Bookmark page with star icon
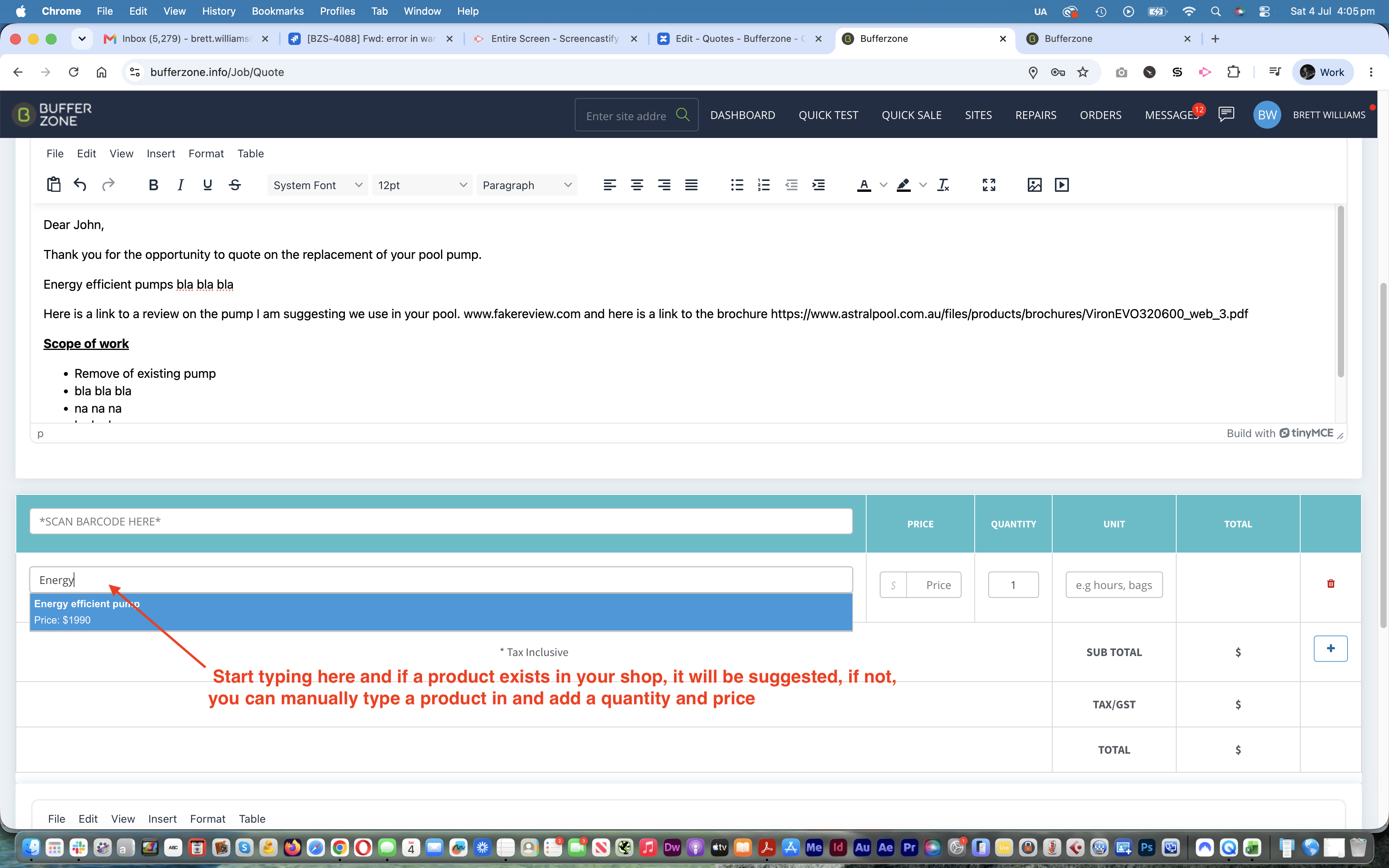This screenshot has width=1389, height=868. (1082, 72)
